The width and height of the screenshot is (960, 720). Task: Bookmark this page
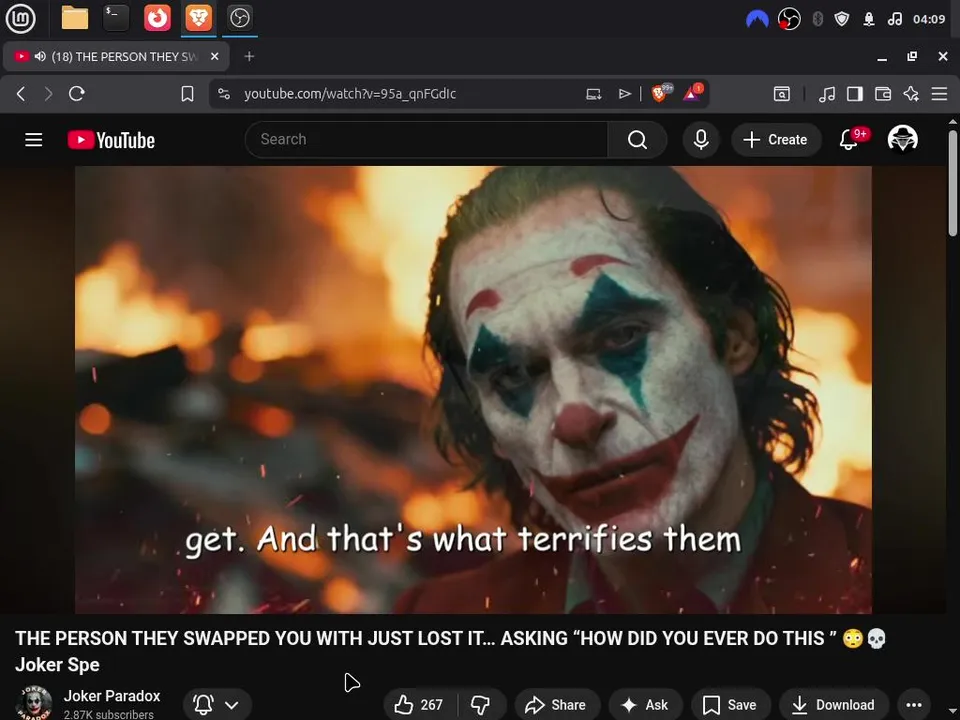point(187,94)
